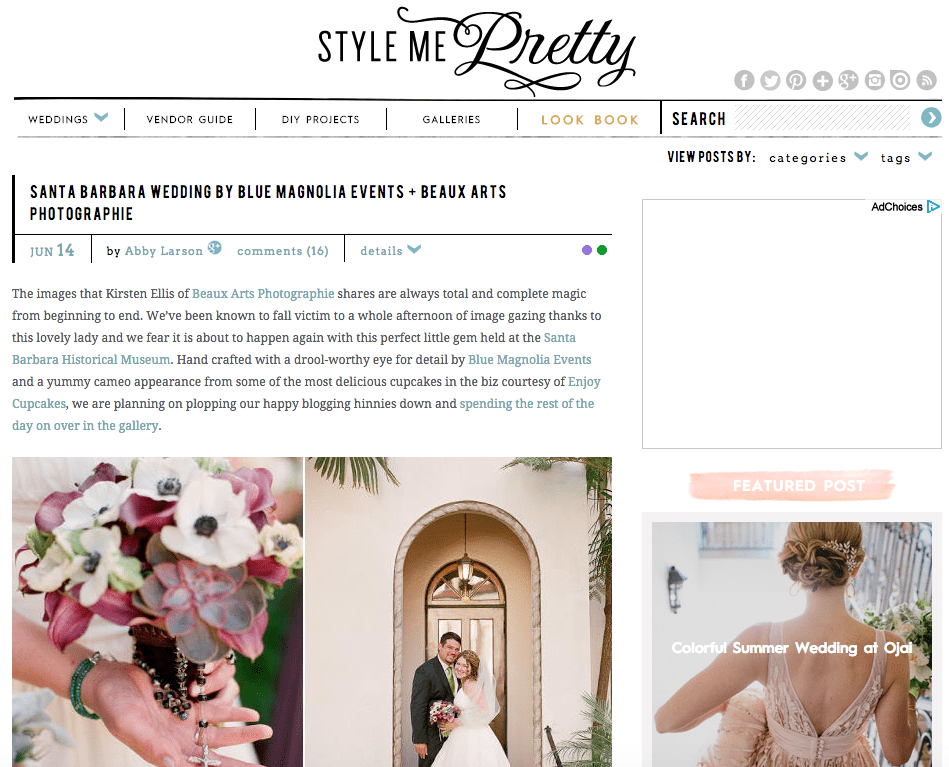Click the AdChoices icon in the ad
Image resolution: width=949 pixels, height=767 pixels.
933,206
